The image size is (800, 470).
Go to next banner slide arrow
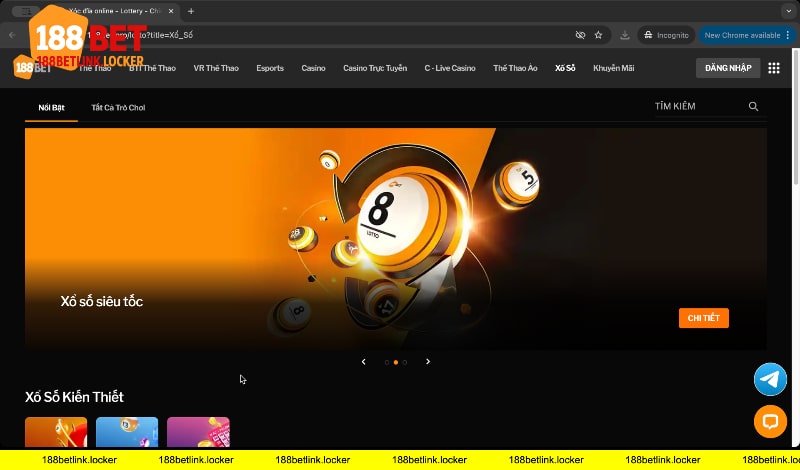coord(428,362)
